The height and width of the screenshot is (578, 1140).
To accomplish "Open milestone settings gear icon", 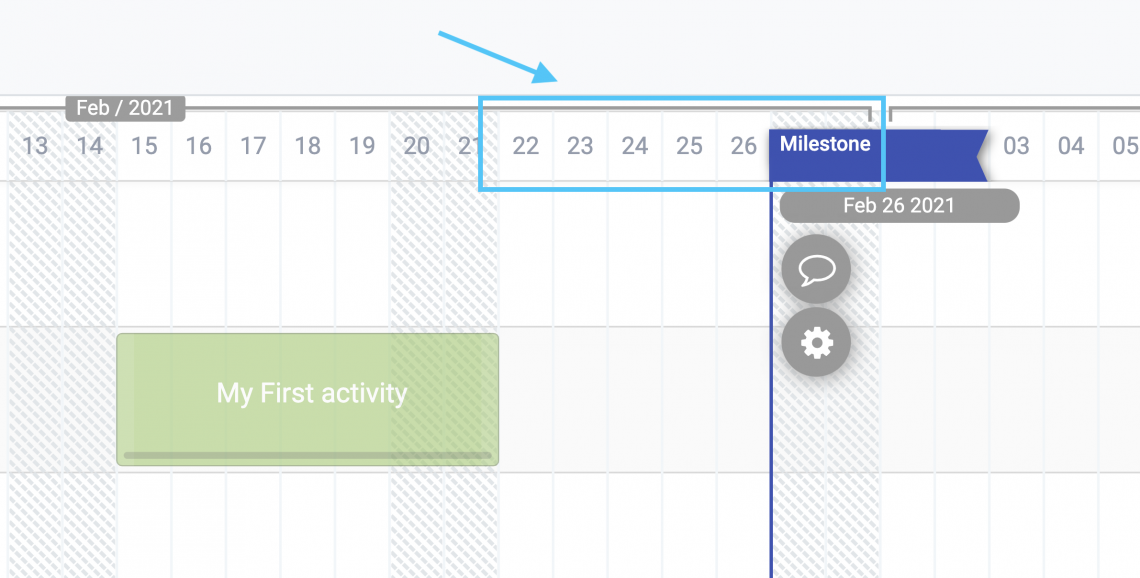I will pyautogui.click(x=816, y=342).
